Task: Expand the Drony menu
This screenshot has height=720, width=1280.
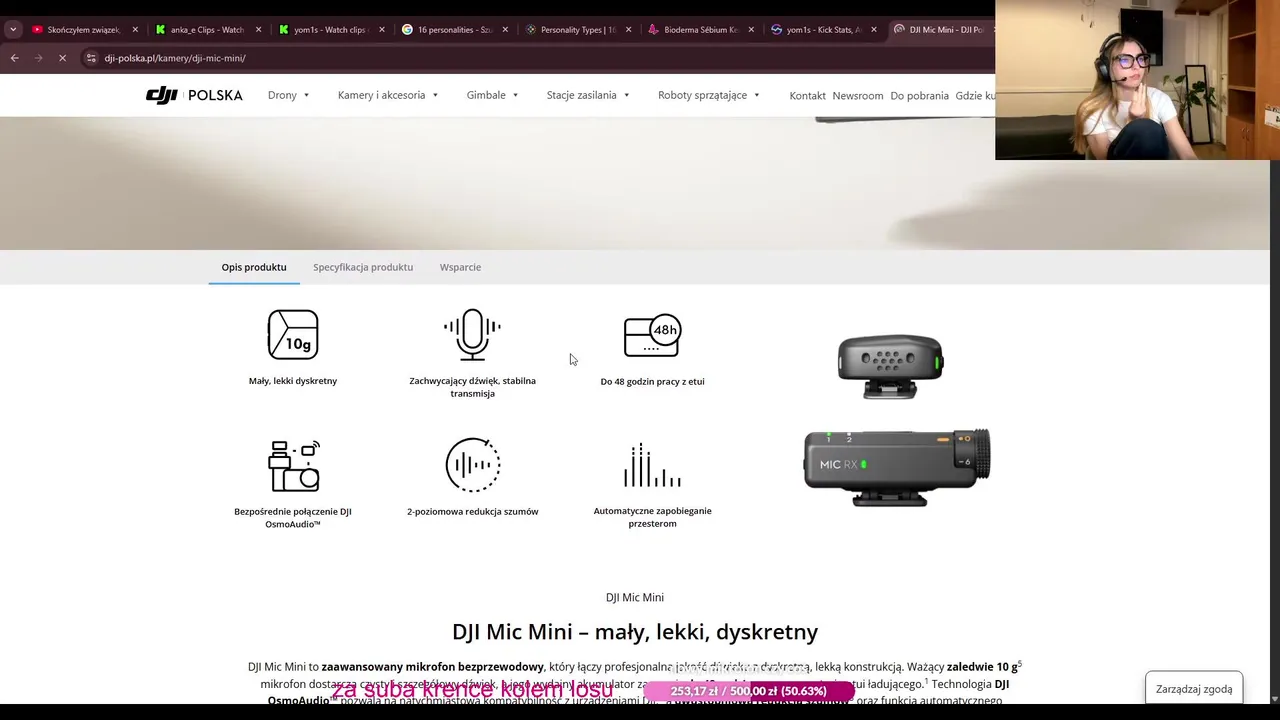Action: point(289,95)
